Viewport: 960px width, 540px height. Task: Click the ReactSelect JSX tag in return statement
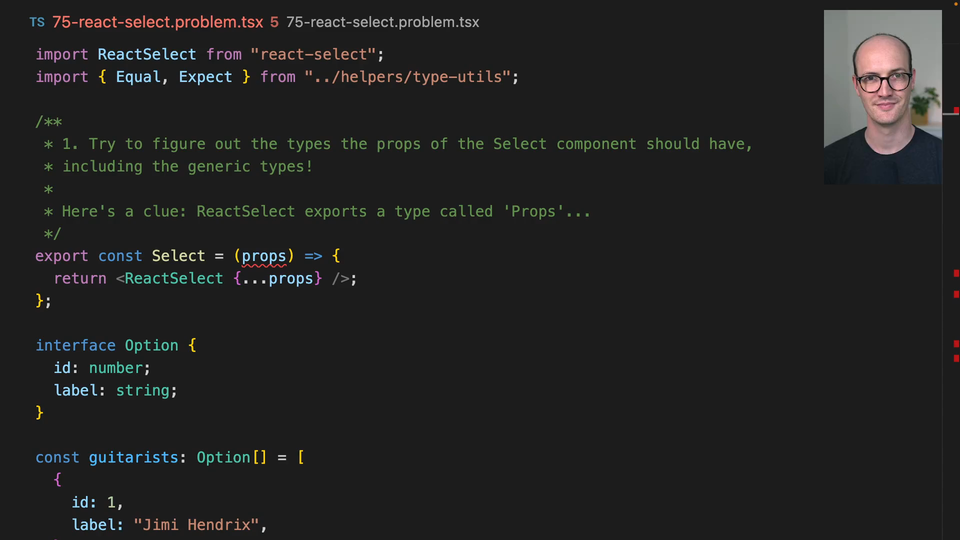[x=174, y=278]
